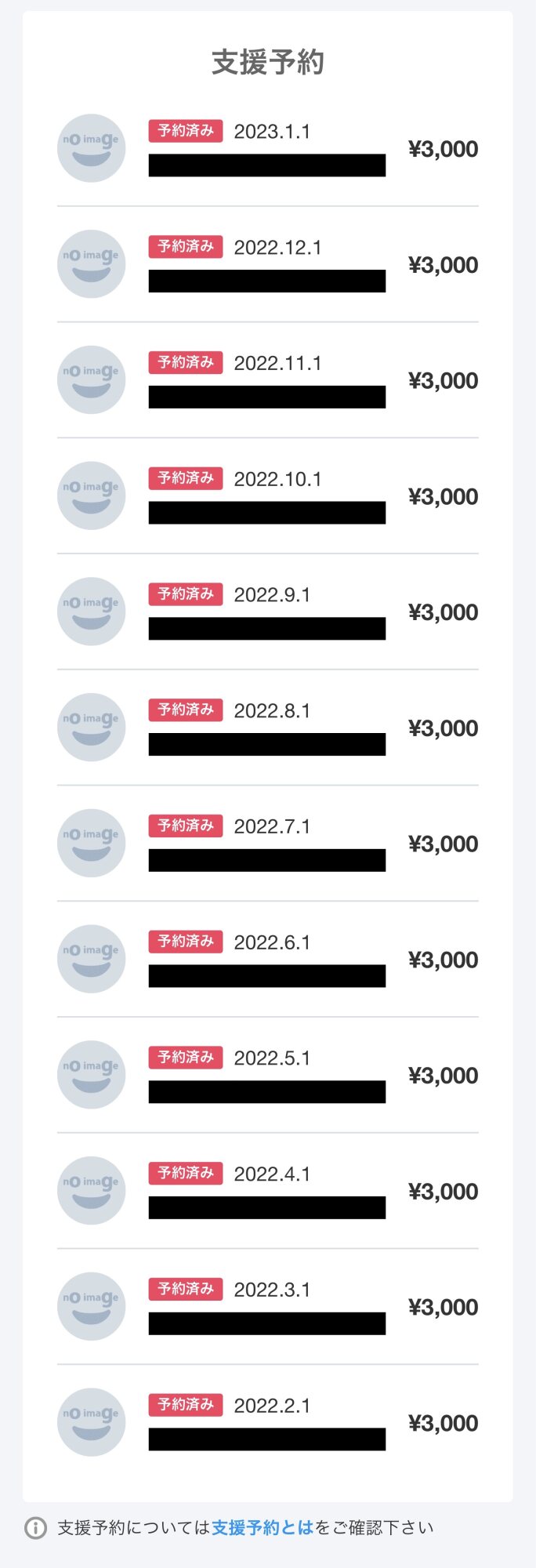
Task: Click the info icon beside 支援予約について
Action: point(35,1528)
